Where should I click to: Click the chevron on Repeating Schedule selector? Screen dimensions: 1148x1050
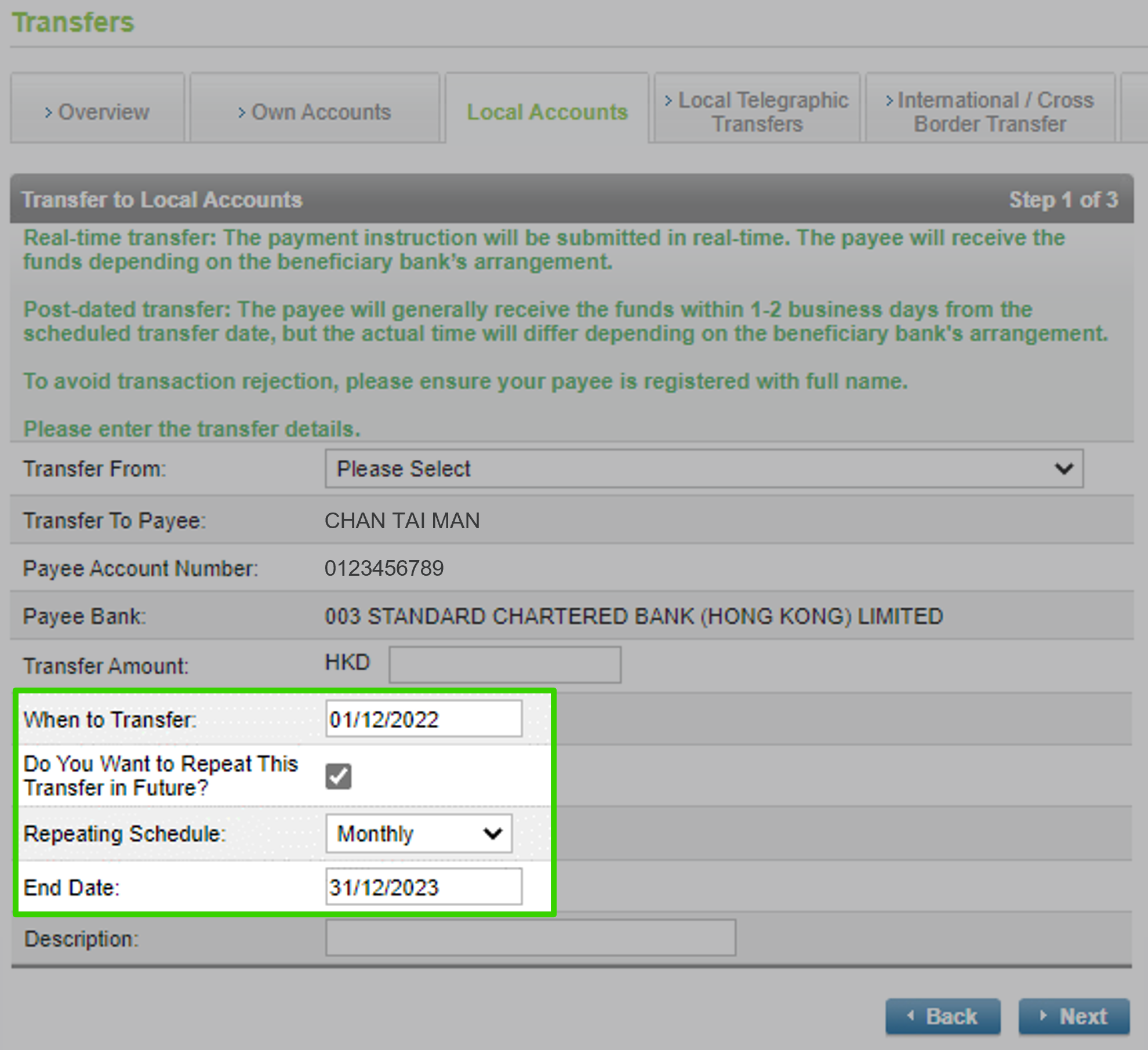tap(493, 834)
